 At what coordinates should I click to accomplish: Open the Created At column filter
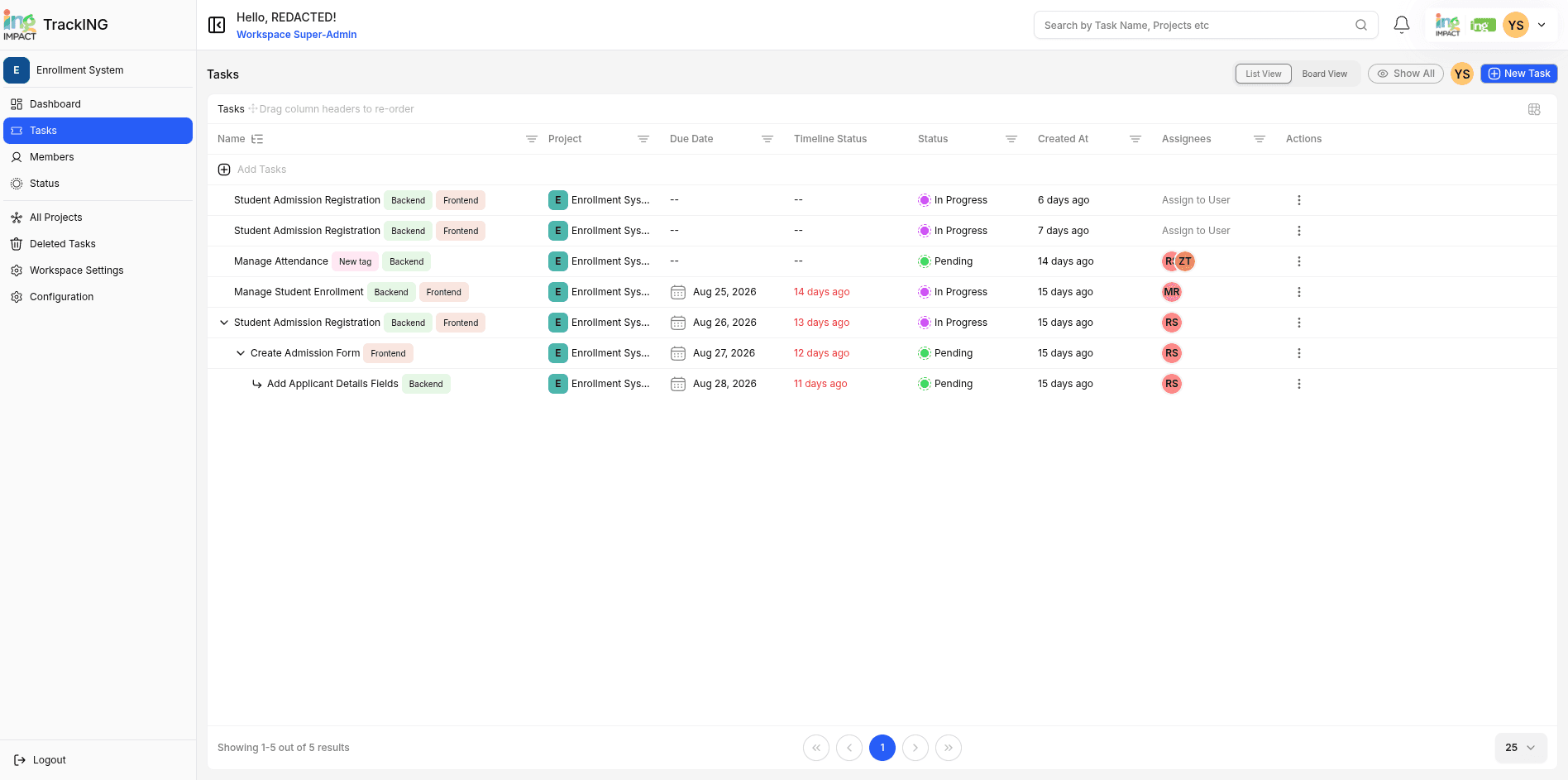[1135, 139]
